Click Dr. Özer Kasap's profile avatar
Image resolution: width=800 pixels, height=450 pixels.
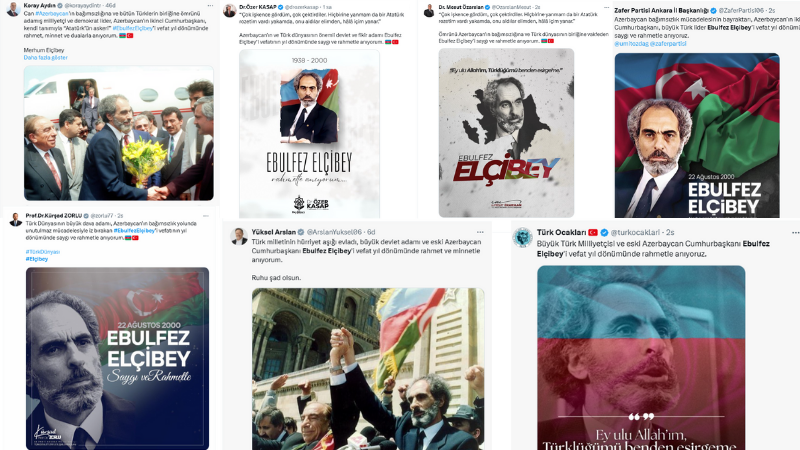(230, 10)
